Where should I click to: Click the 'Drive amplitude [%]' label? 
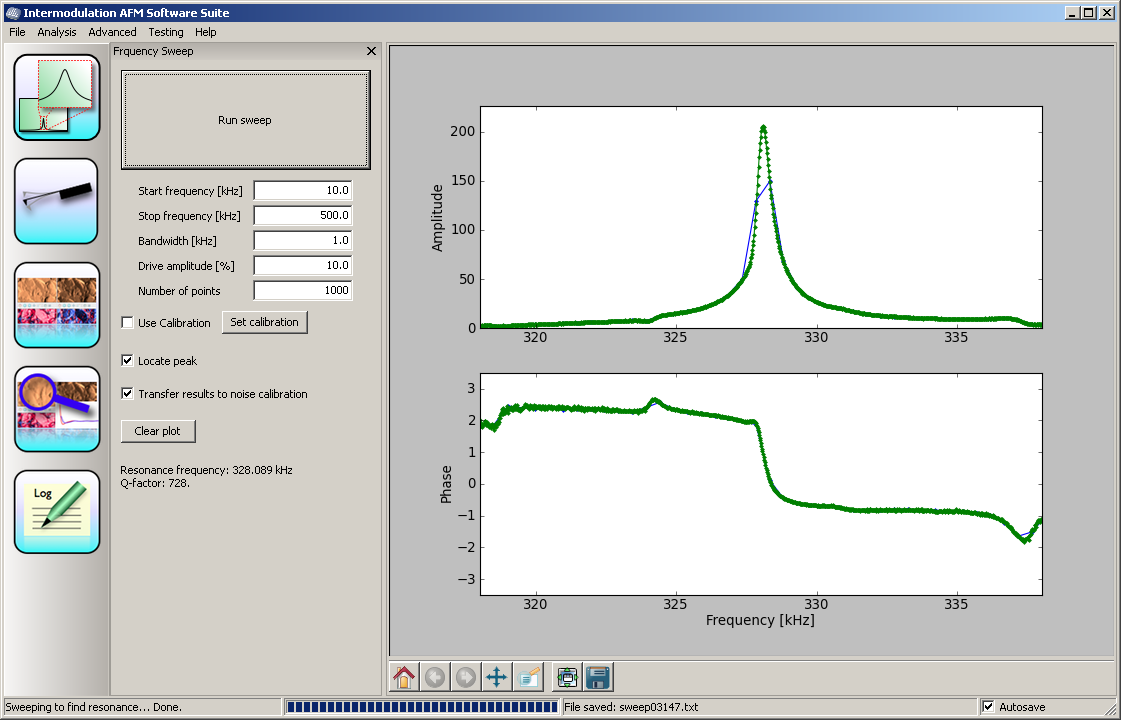pos(187,266)
